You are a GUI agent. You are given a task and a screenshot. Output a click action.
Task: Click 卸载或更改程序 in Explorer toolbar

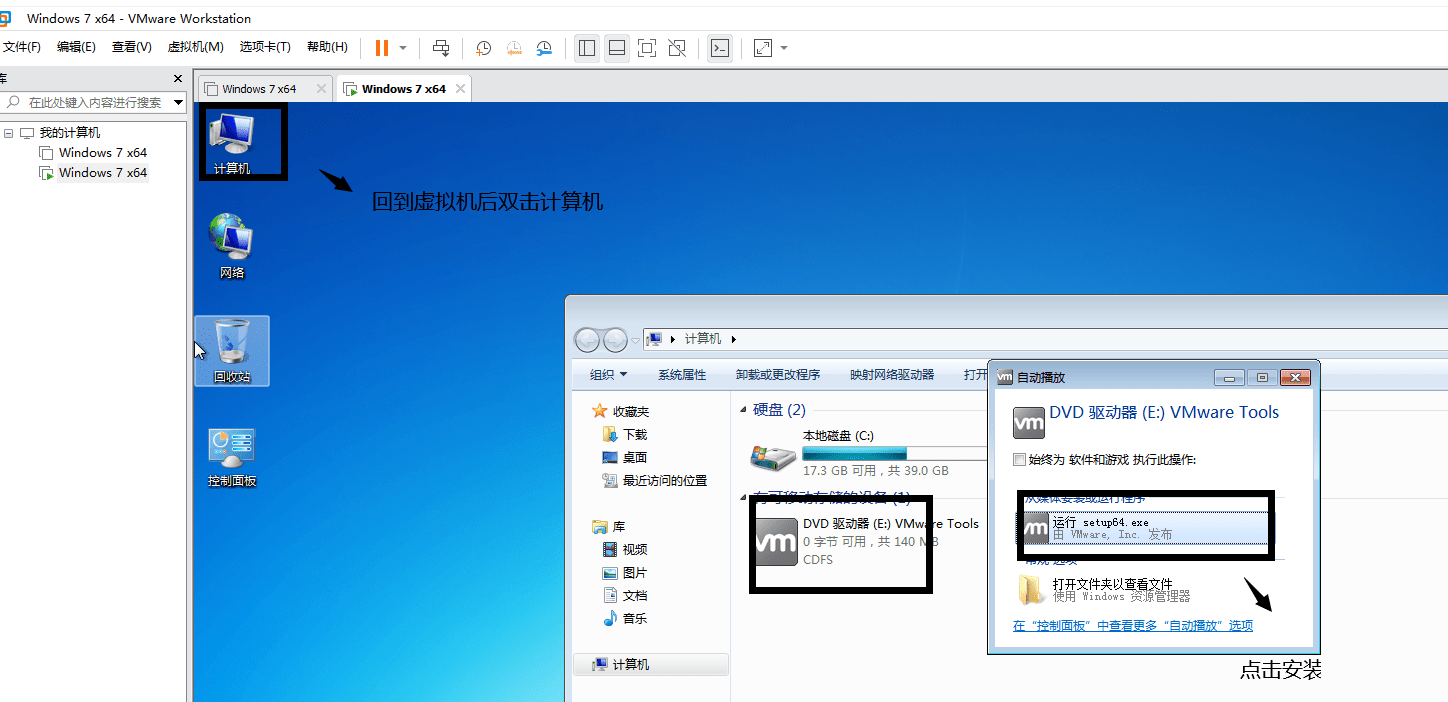coord(778,375)
